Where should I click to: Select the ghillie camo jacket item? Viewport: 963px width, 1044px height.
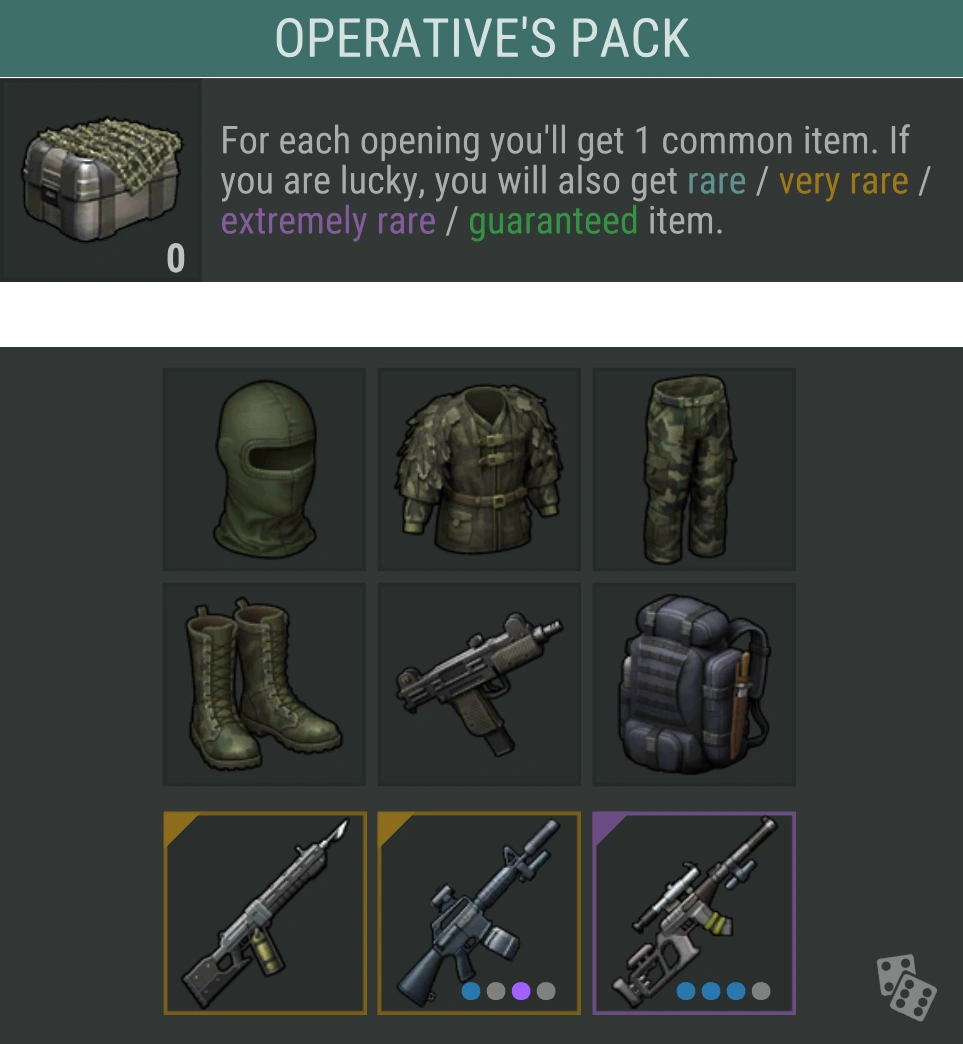pos(479,469)
